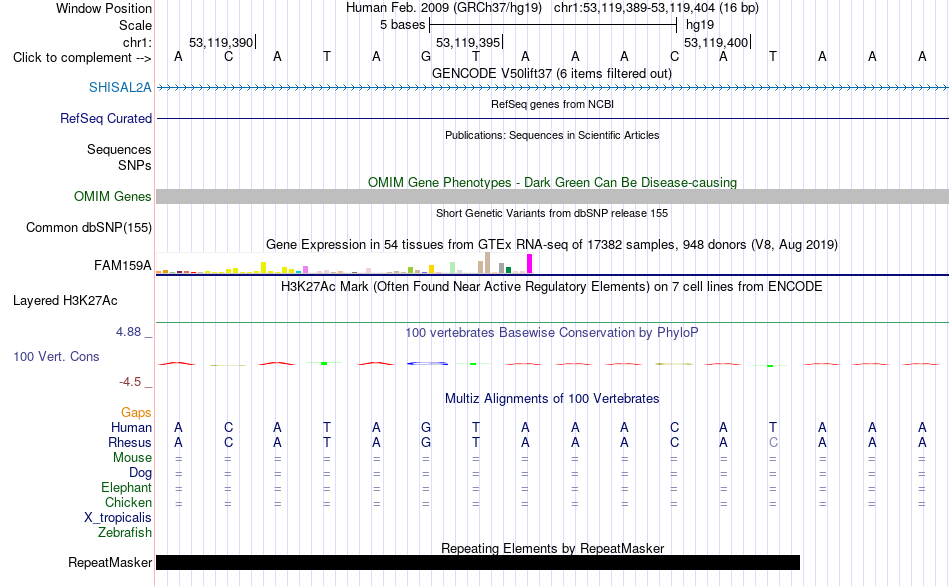Click the GTEx Gene Expression track title

coord(552,245)
